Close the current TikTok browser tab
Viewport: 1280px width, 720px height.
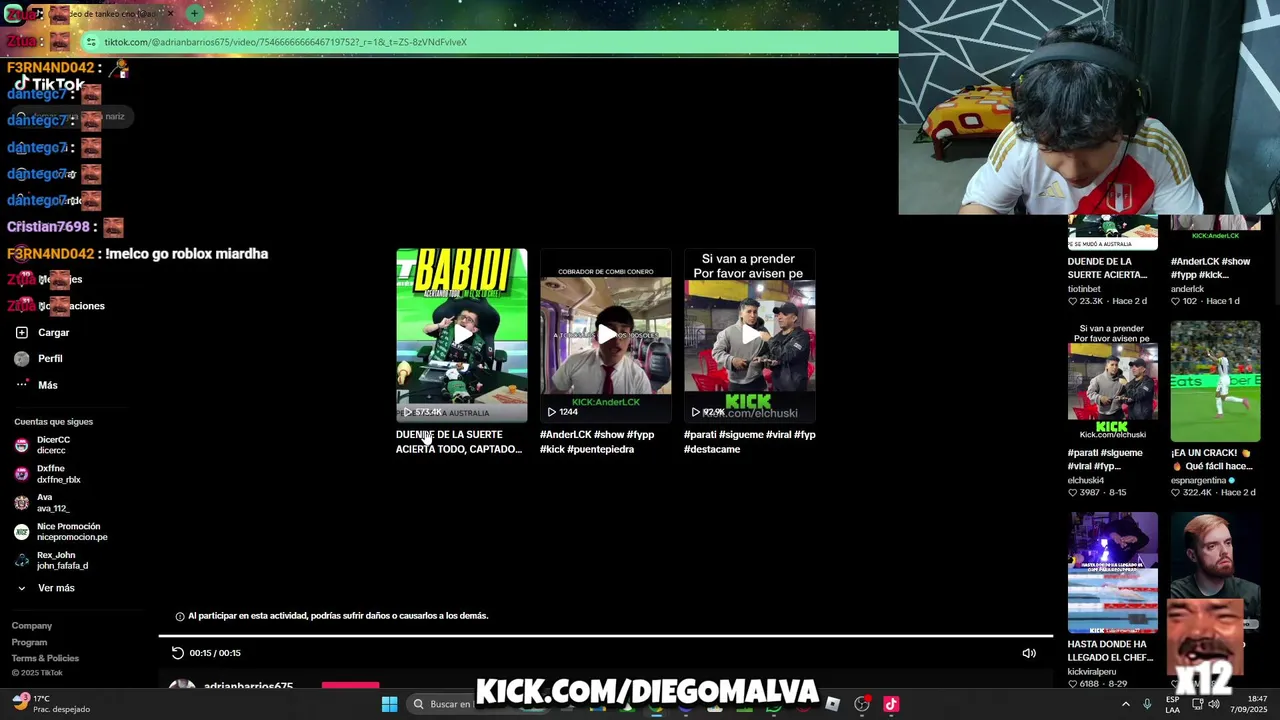pos(171,14)
